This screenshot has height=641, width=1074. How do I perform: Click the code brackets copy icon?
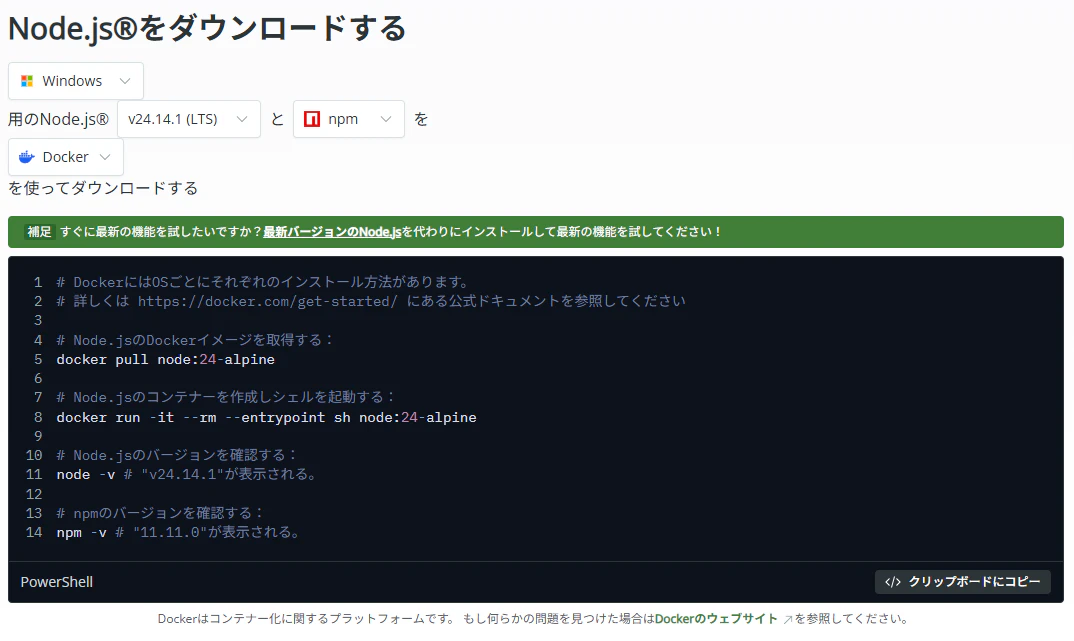(x=892, y=582)
